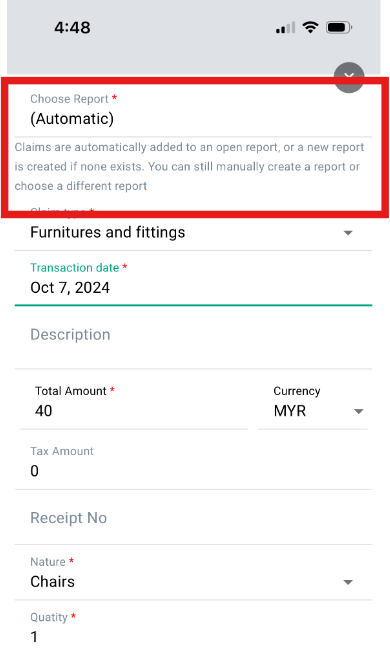Click the 4:48 clock in status bar
Viewport: 390px width, 652px height.
[72, 28]
